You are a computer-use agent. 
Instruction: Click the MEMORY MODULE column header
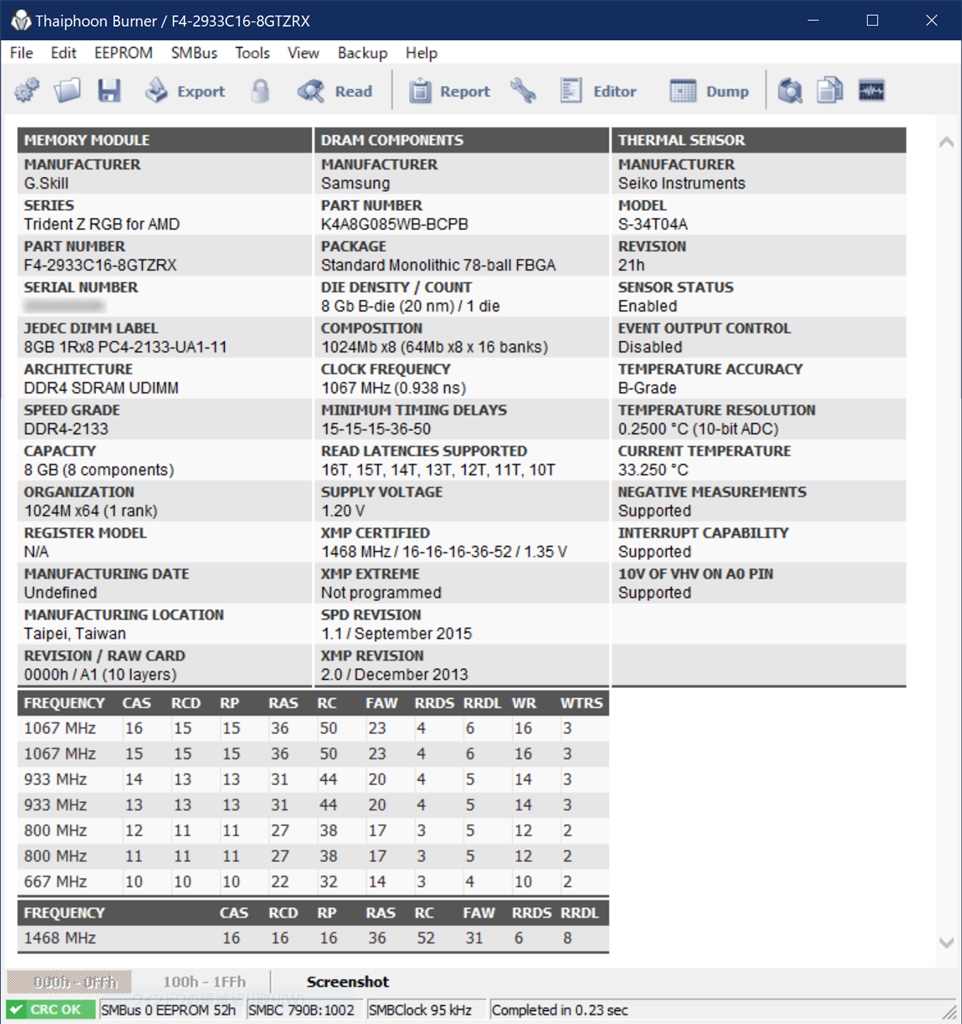165,140
